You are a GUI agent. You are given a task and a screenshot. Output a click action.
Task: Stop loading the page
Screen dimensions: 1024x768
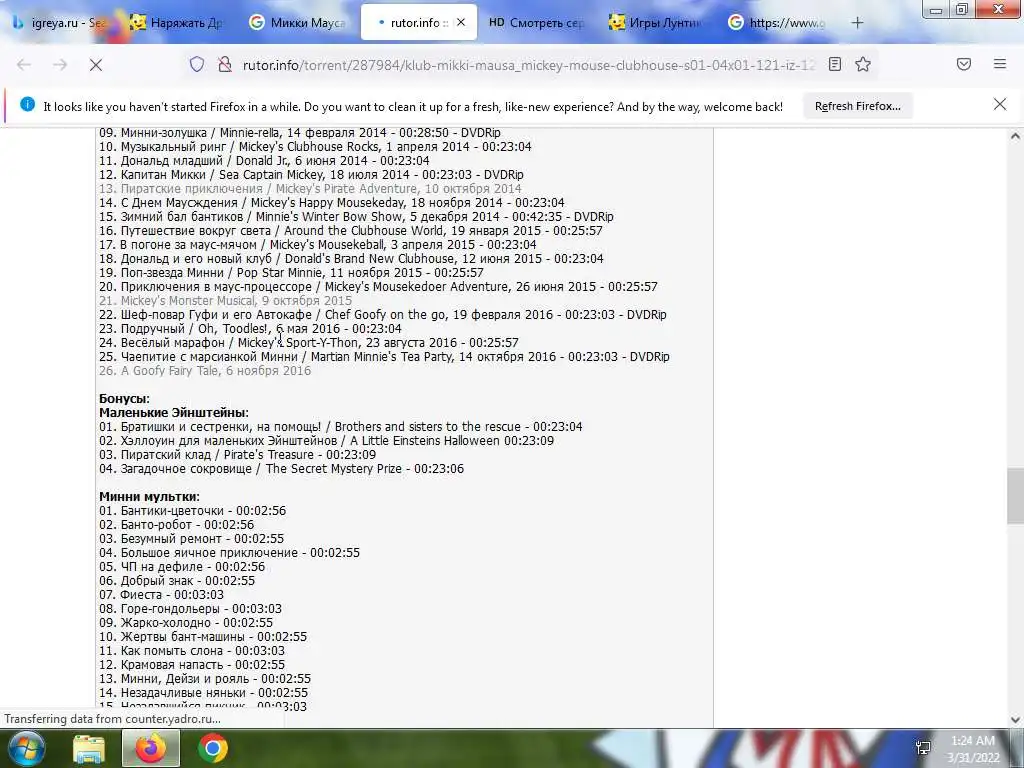click(x=96, y=65)
